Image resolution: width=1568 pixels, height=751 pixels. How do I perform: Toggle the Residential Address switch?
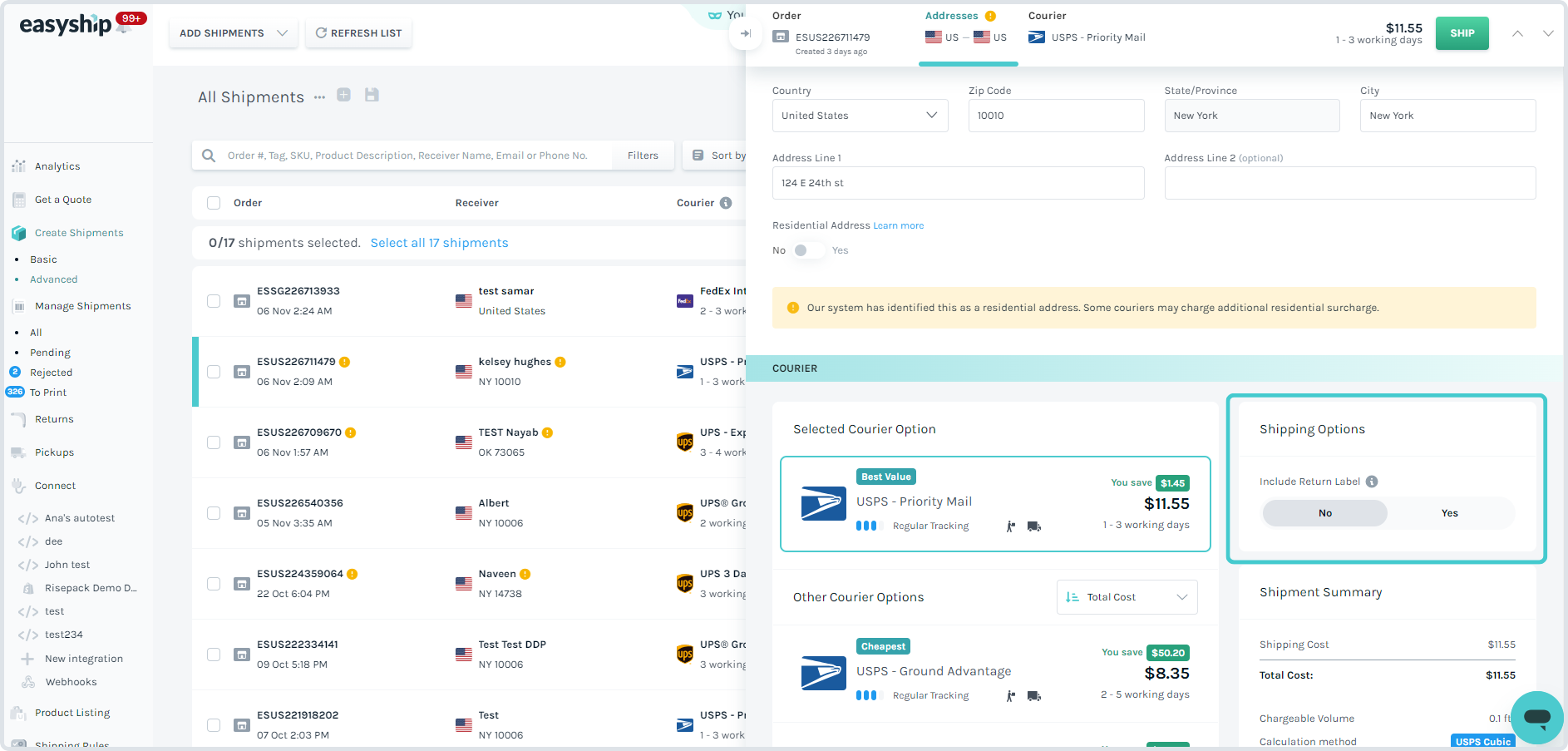[x=808, y=250]
